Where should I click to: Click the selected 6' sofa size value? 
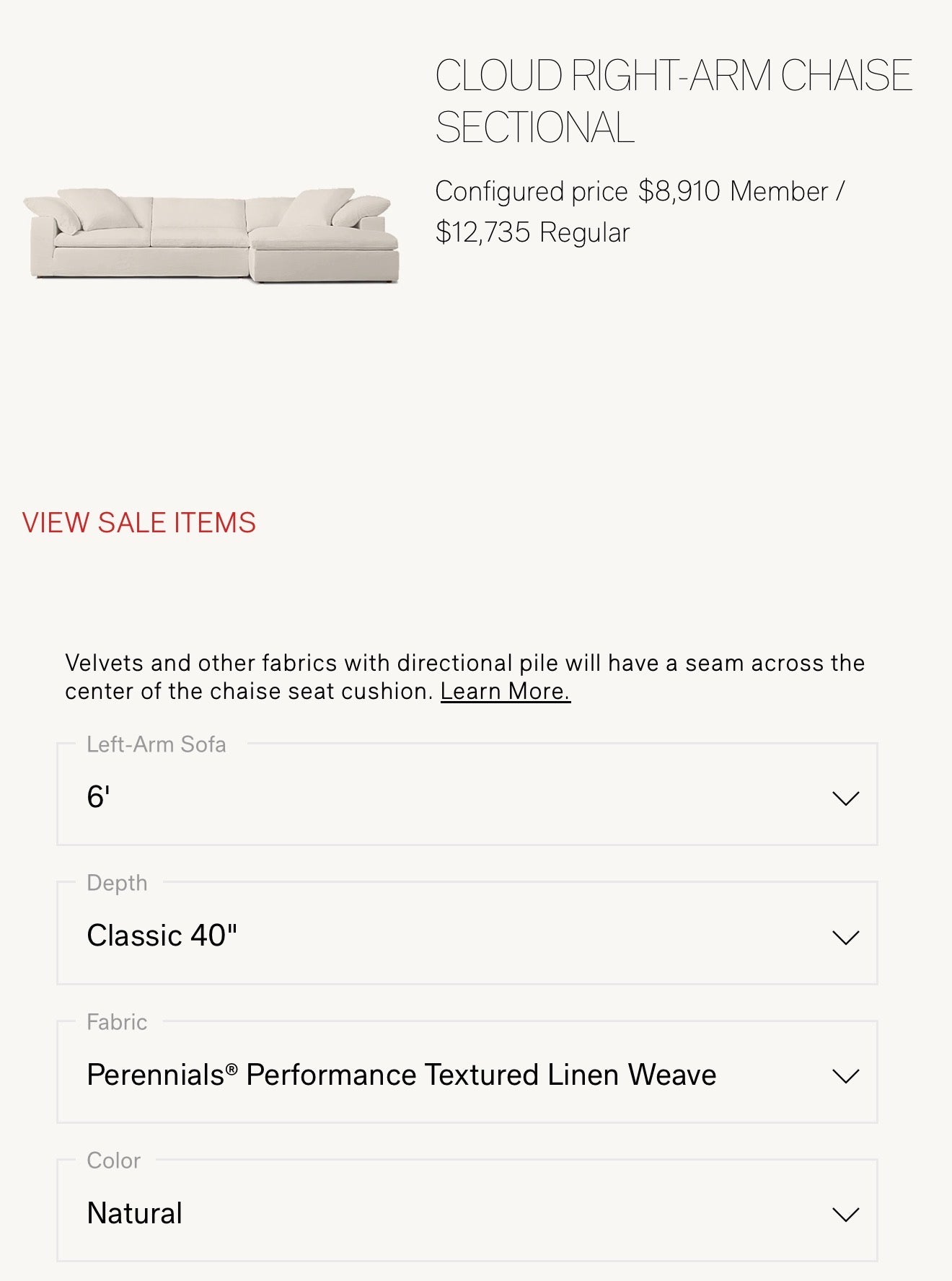pos(99,797)
